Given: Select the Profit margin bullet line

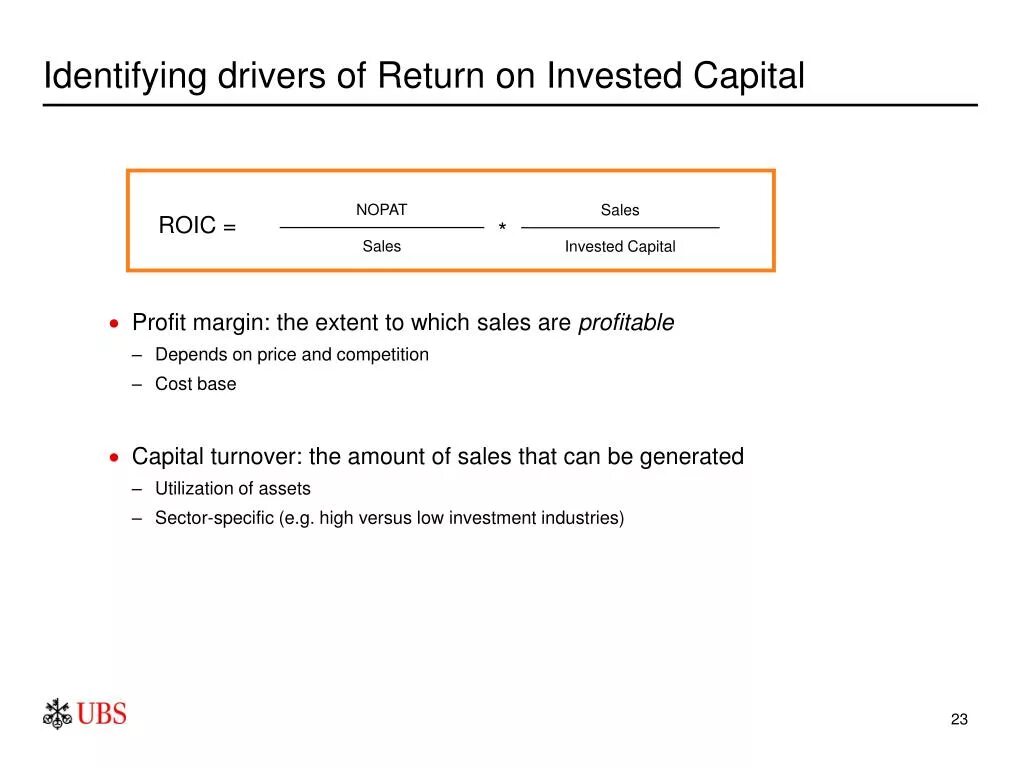Looking at the screenshot, I should (403, 323).
